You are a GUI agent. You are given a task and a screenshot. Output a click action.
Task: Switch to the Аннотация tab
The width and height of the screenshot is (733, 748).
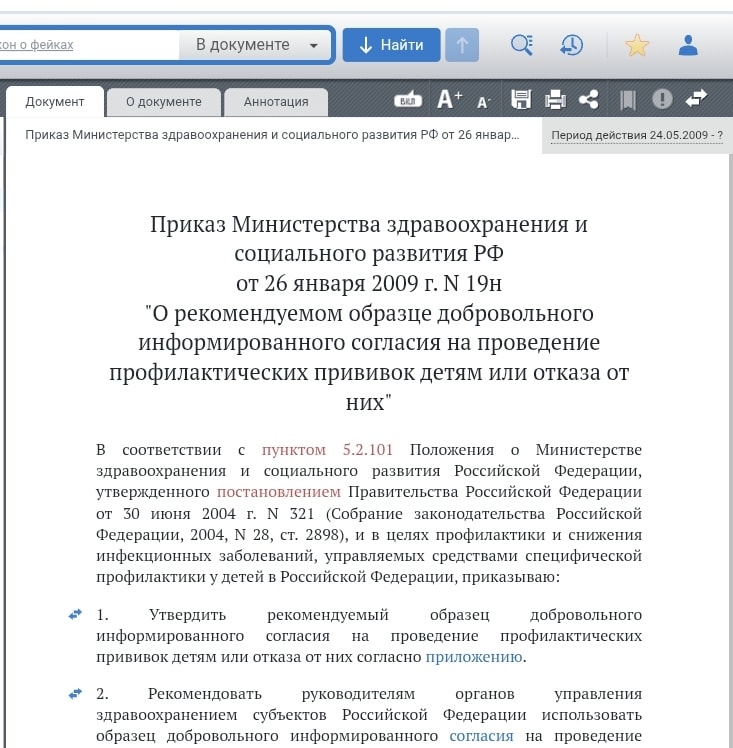point(276,102)
